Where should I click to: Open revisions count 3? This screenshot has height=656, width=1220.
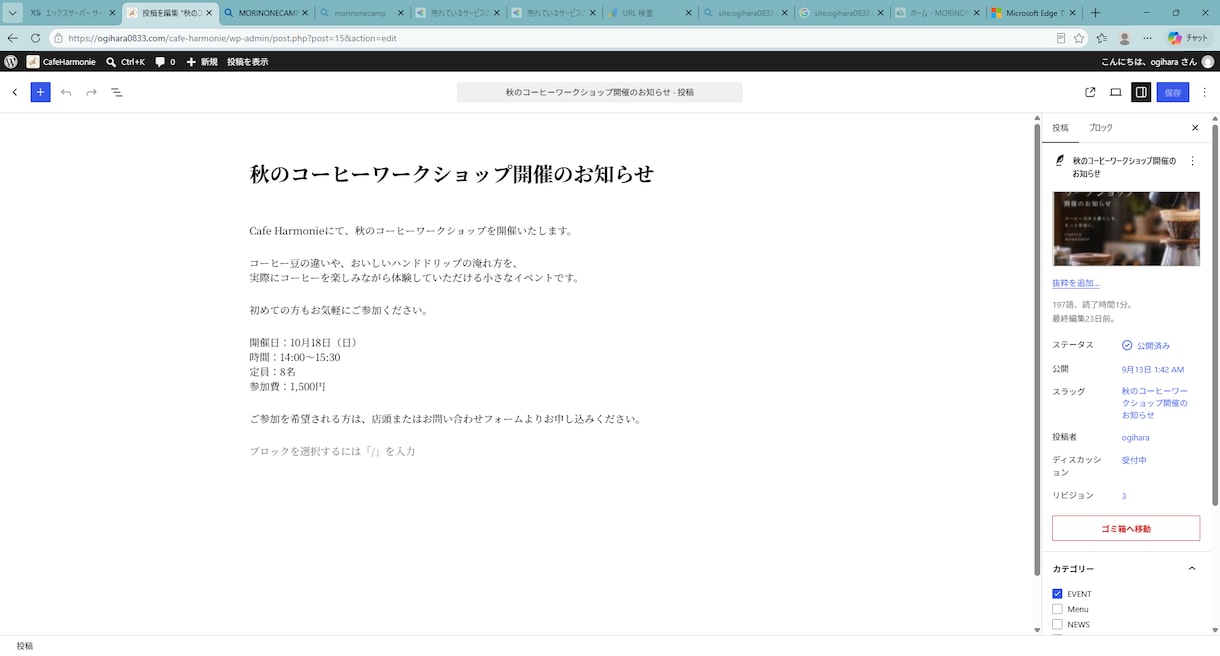[1124, 496]
